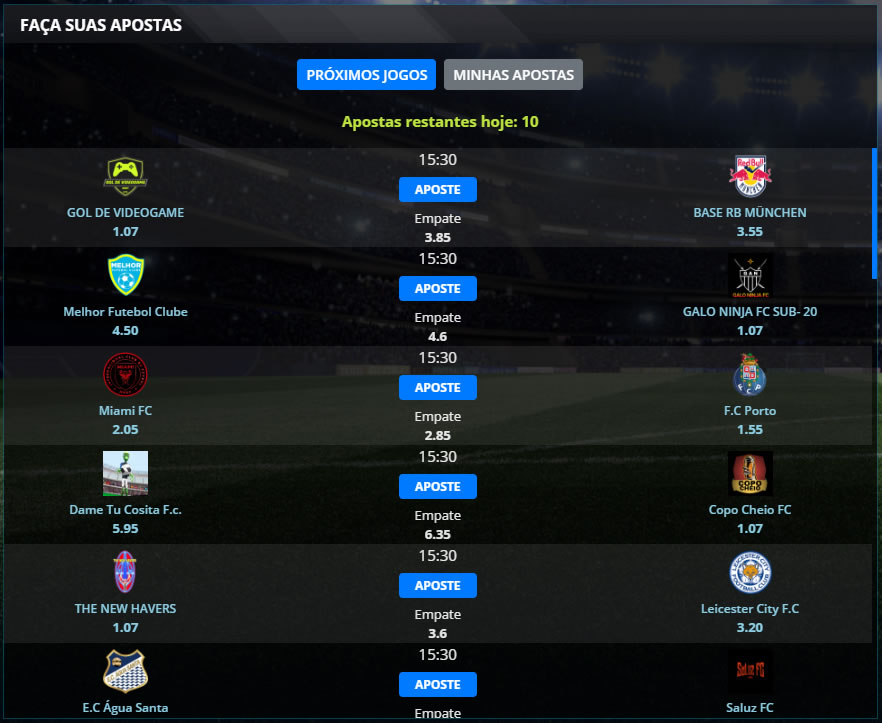
Task: Bet on Gol de Videogame vs RB München
Action: pos(438,190)
